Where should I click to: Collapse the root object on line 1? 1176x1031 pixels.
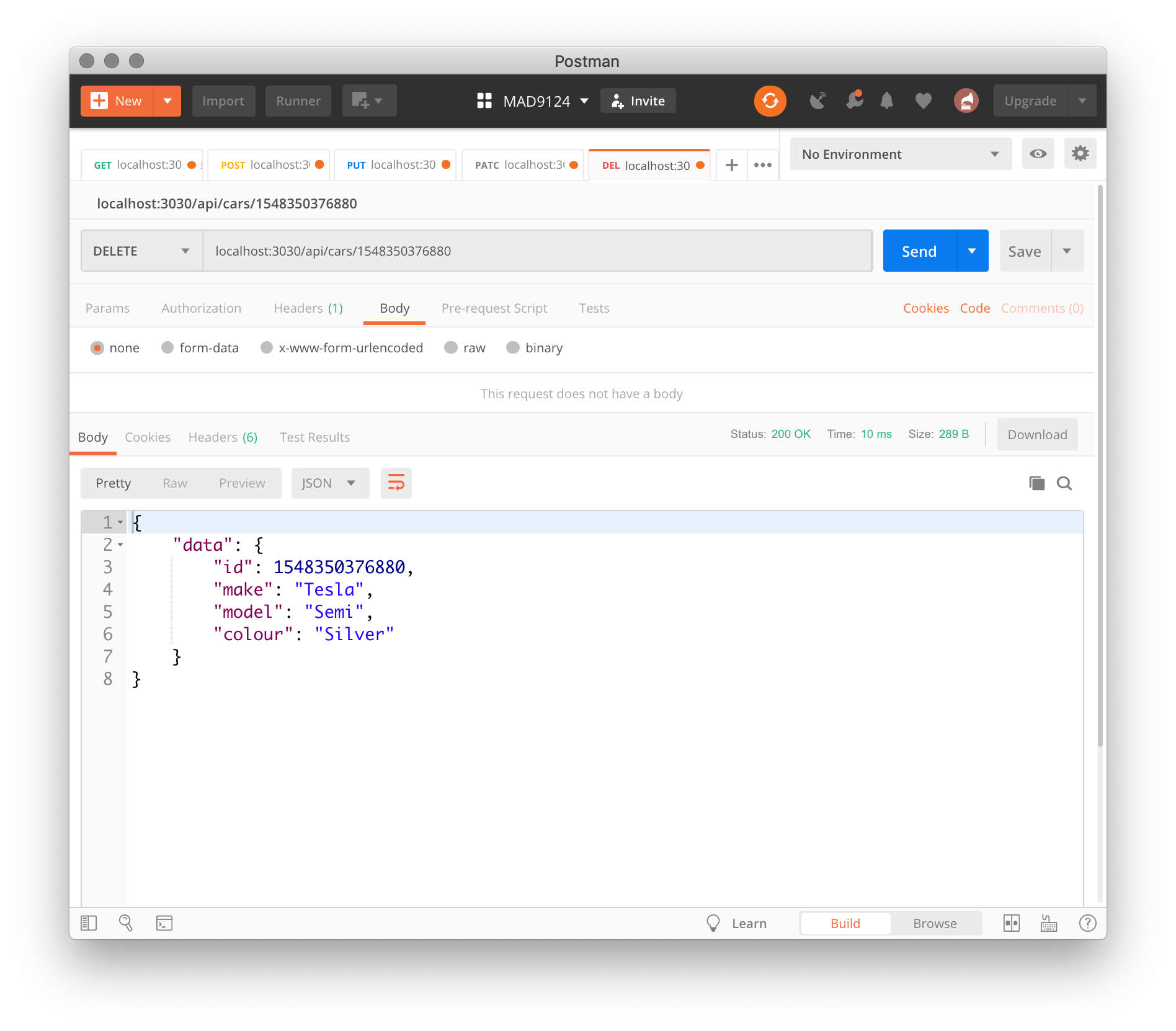[x=120, y=522]
